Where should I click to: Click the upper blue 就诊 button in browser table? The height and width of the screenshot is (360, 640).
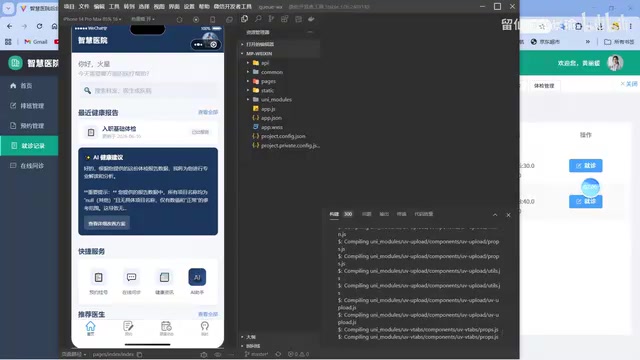(585, 166)
